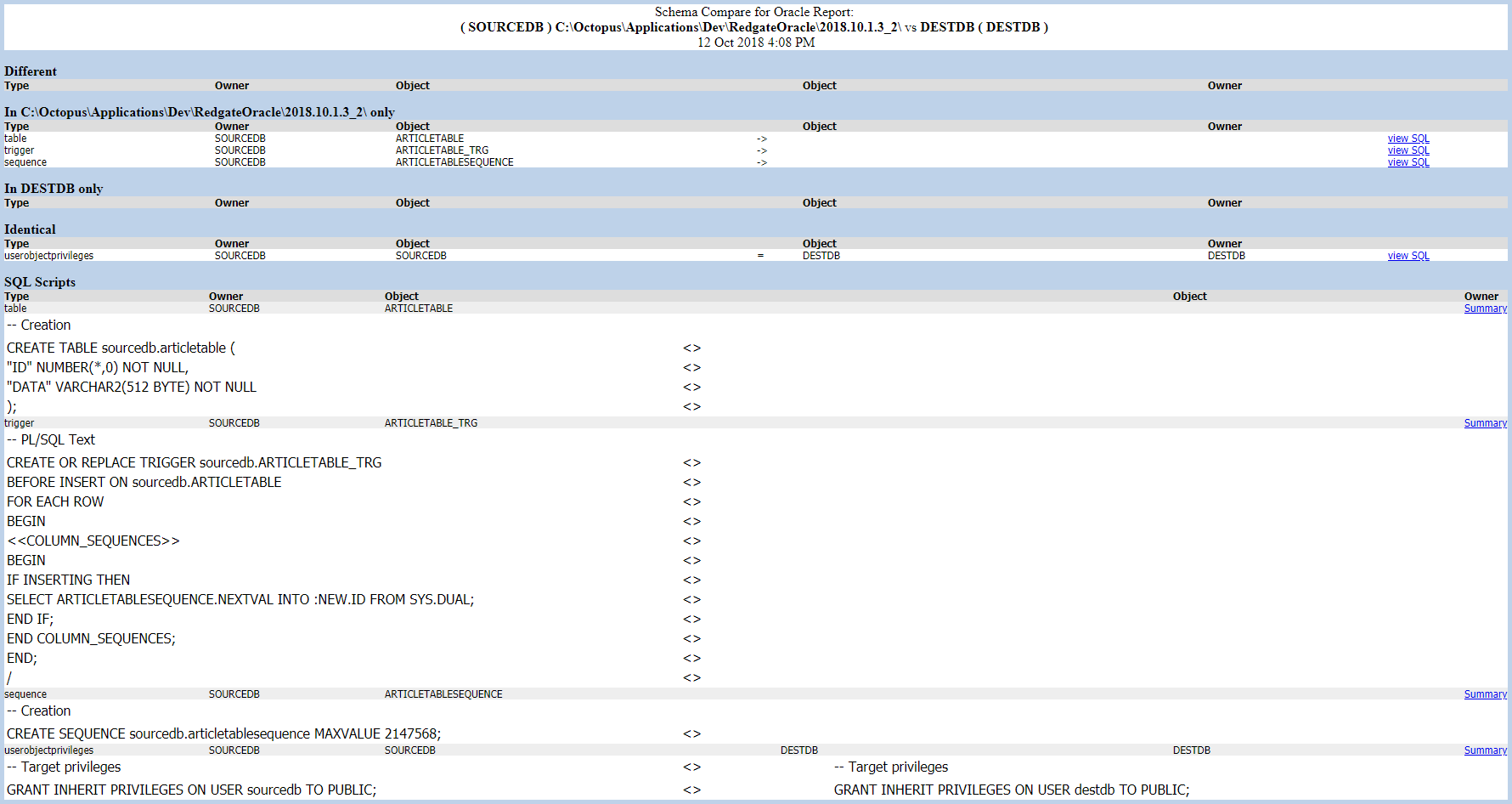
Task: Open view SQL link for userobjectprivileges row
Action: pos(1408,256)
